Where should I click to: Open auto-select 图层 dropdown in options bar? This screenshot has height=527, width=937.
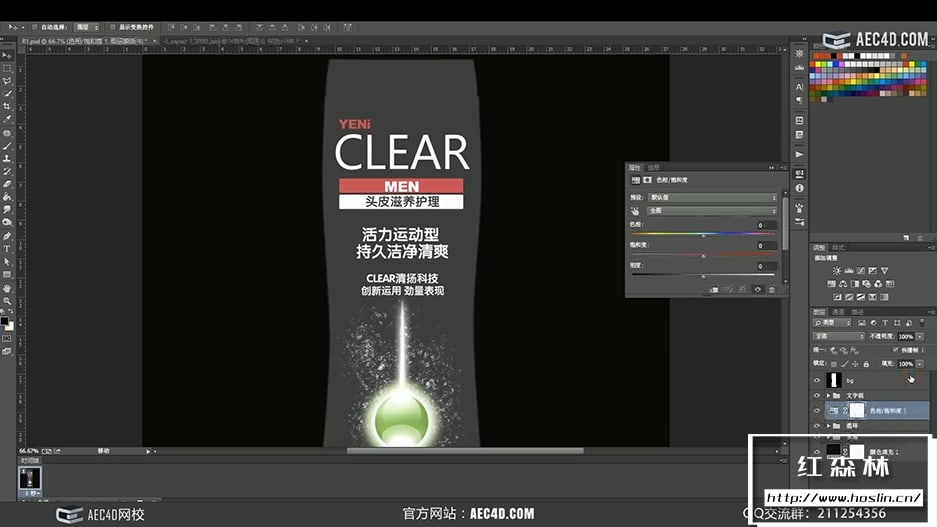coord(87,27)
